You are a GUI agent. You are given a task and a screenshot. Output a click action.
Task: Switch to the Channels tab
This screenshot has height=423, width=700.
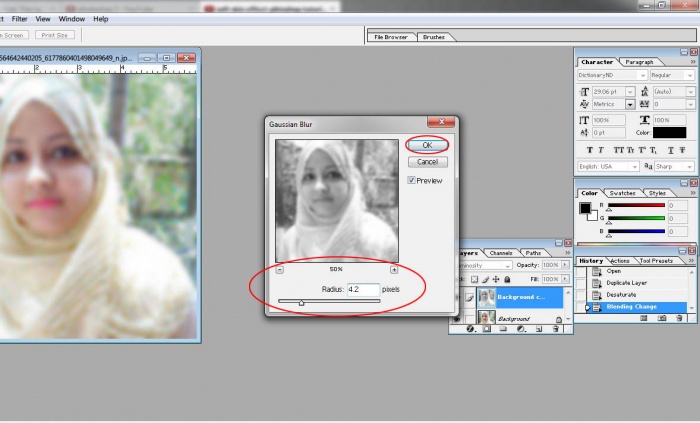coord(500,253)
